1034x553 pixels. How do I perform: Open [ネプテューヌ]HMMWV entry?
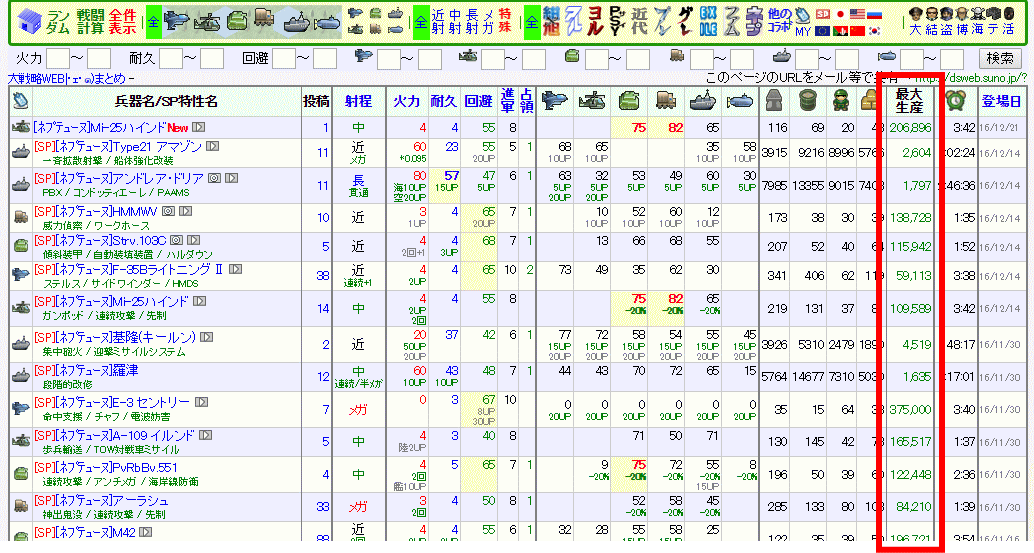(x=96, y=211)
